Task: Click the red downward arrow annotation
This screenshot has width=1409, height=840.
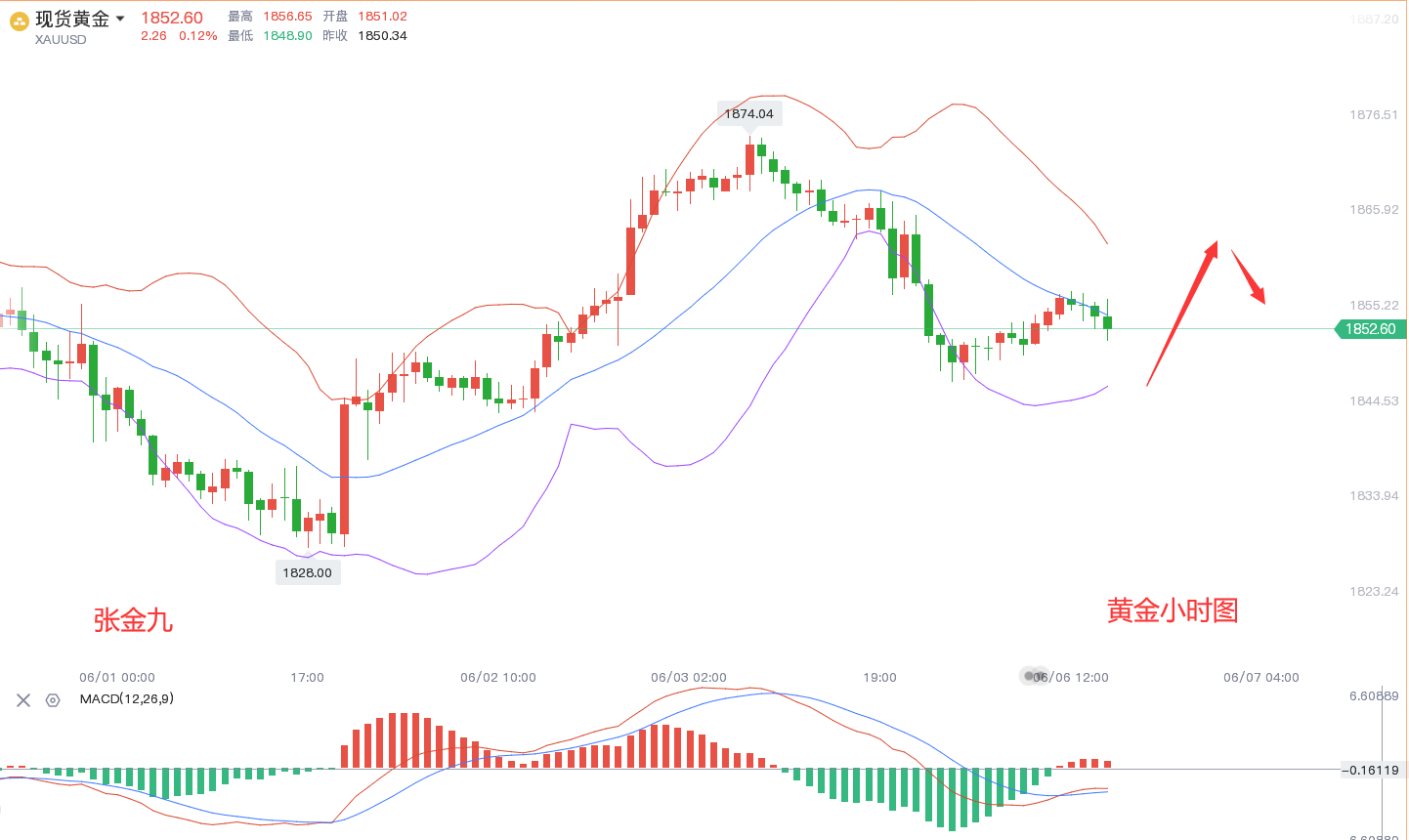Action: tap(1249, 277)
